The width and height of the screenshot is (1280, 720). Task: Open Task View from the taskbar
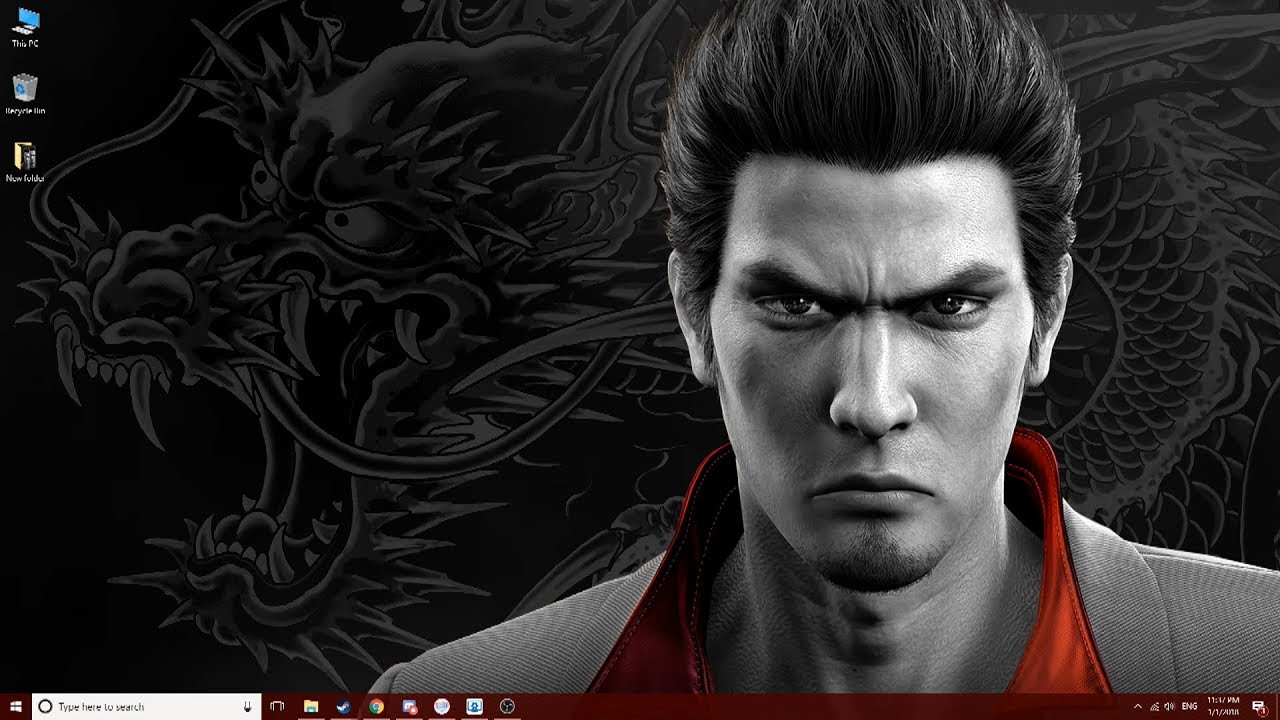coord(278,706)
